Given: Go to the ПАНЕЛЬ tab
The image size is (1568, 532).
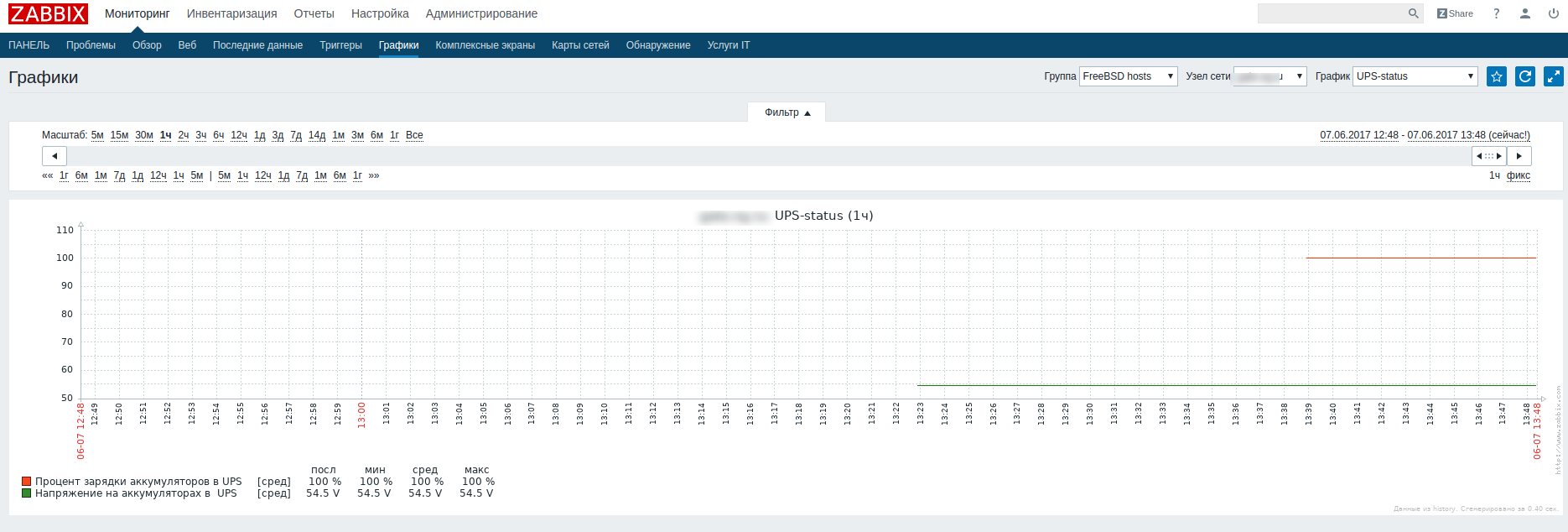Looking at the screenshot, I should (x=29, y=45).
